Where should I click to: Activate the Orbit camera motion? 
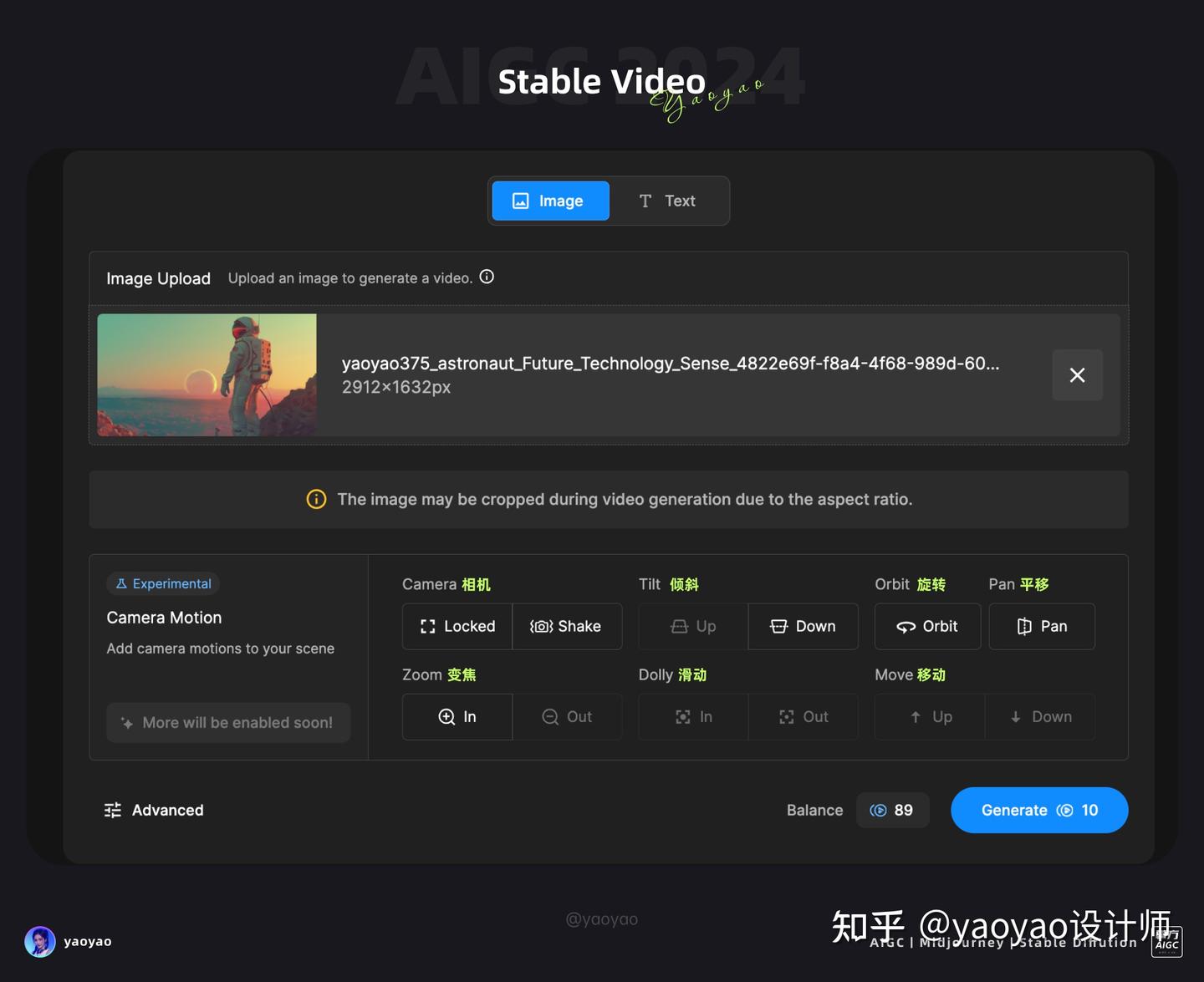tap(927, 626)
